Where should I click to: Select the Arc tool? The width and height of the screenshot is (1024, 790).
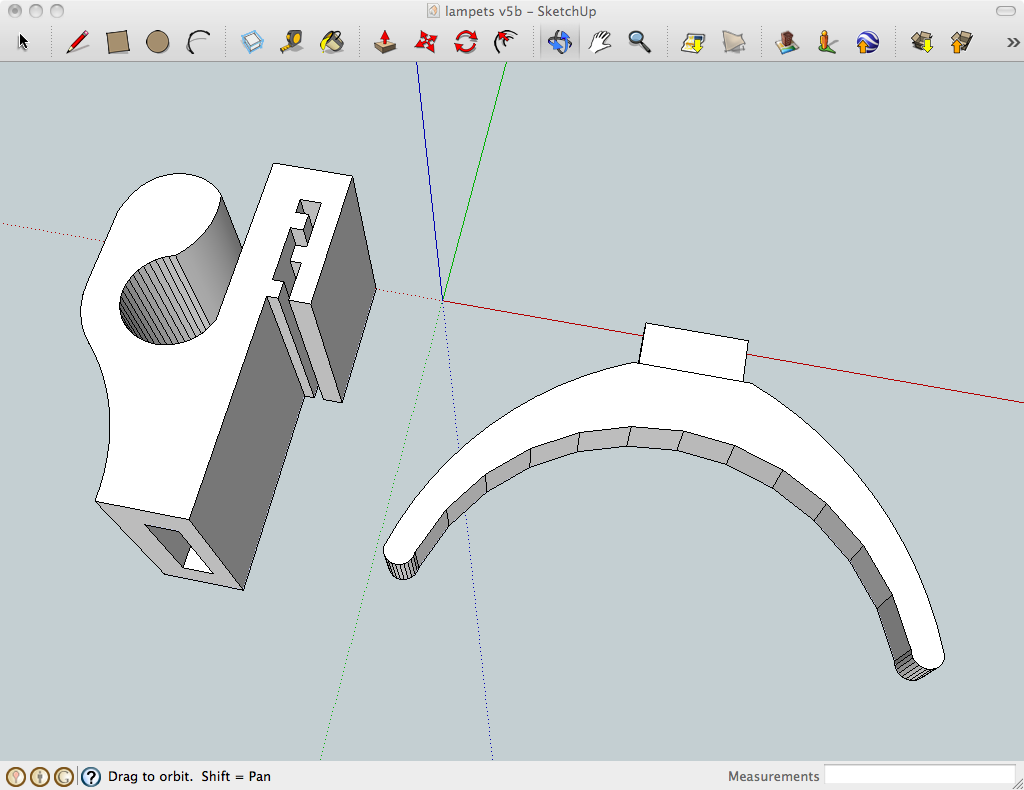pyautogui.click(x=199, y=42)
